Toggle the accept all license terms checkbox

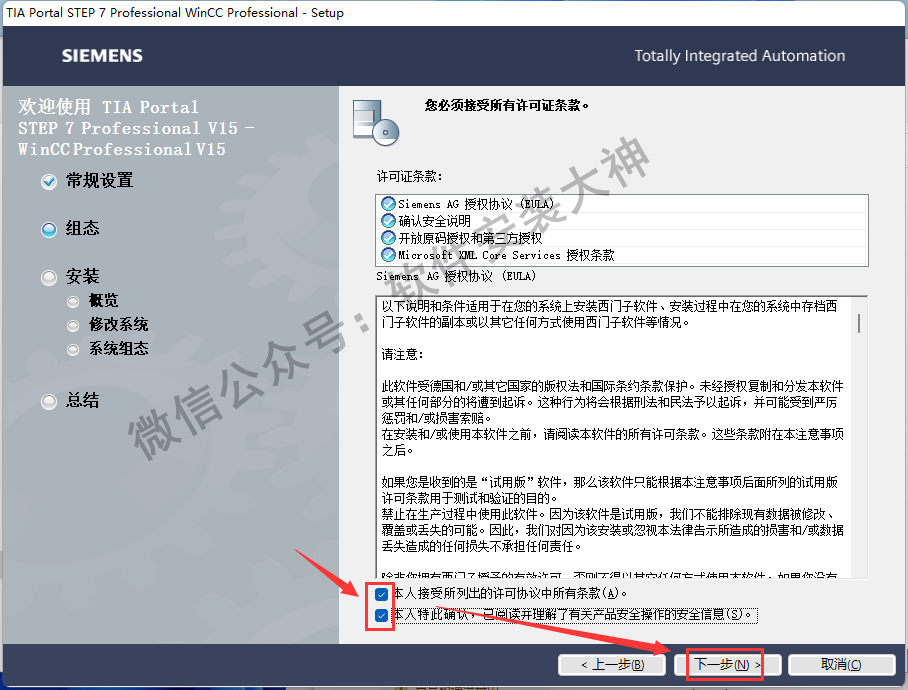381,594
